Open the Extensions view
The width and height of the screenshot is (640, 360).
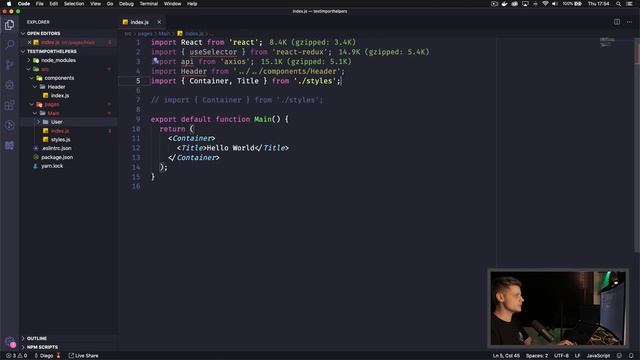(x=9, y=105)
